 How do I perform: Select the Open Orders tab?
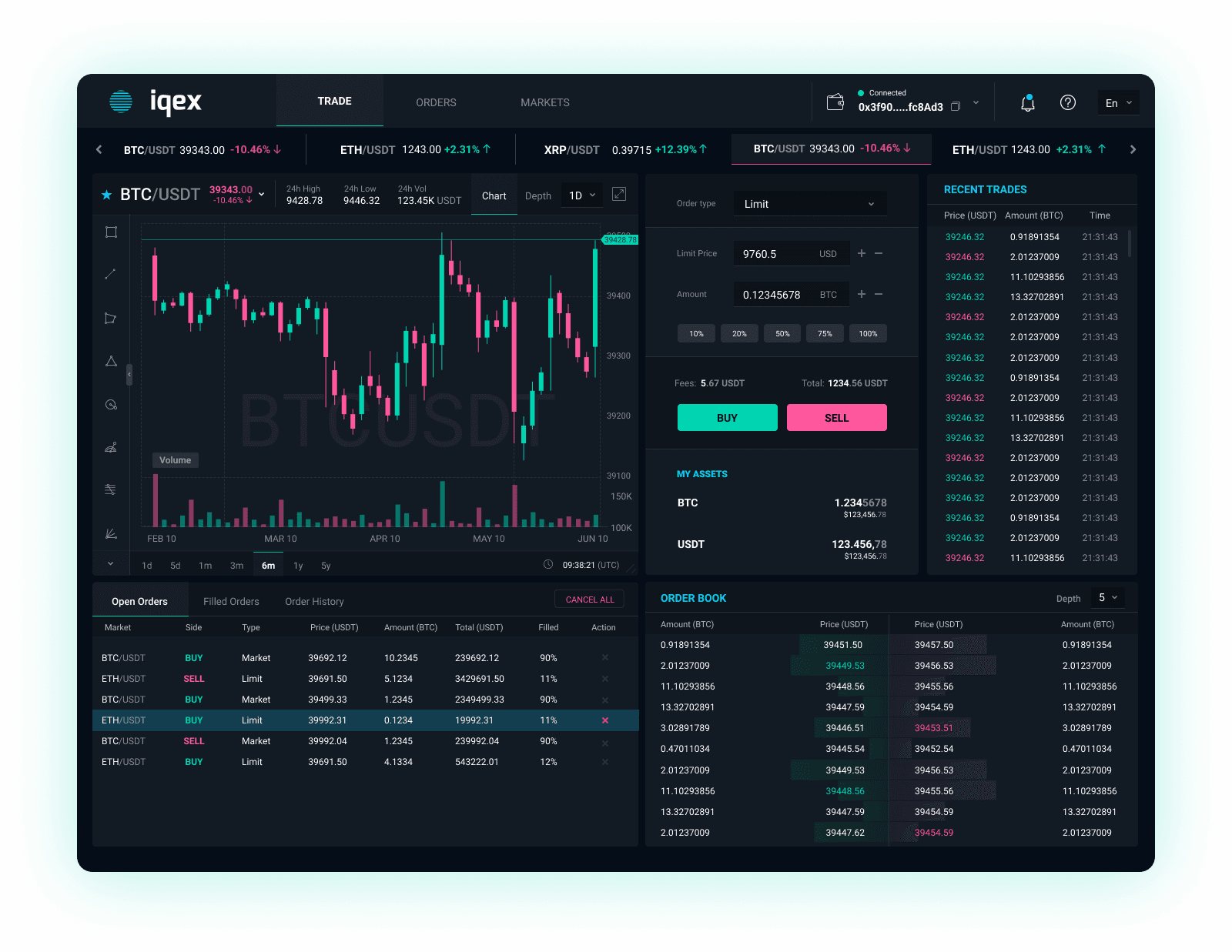(x=139, y=601)
